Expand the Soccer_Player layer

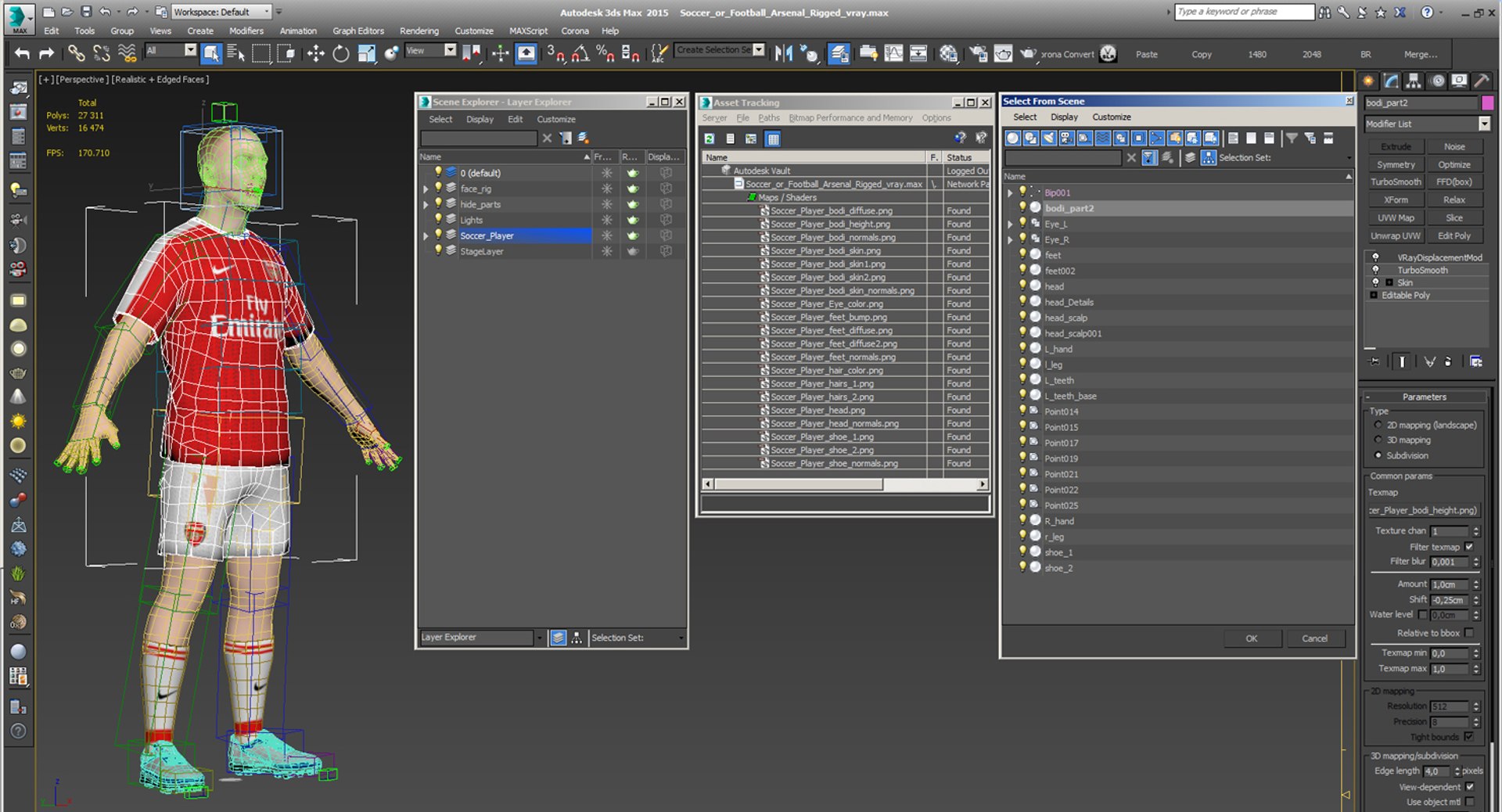[x=426, y=235]
